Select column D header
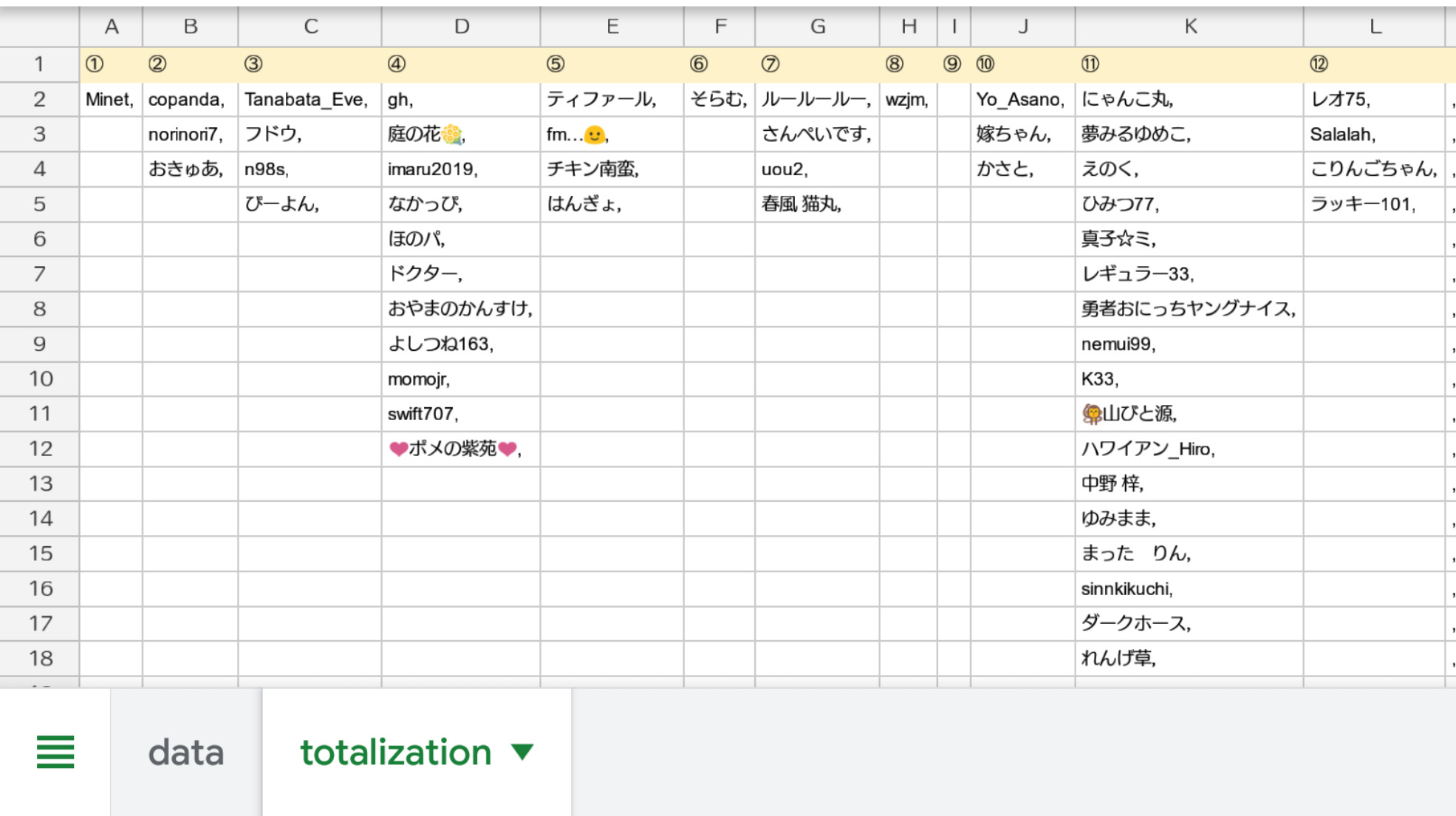This screenshot has height=816, width=1456. (461, 27)
